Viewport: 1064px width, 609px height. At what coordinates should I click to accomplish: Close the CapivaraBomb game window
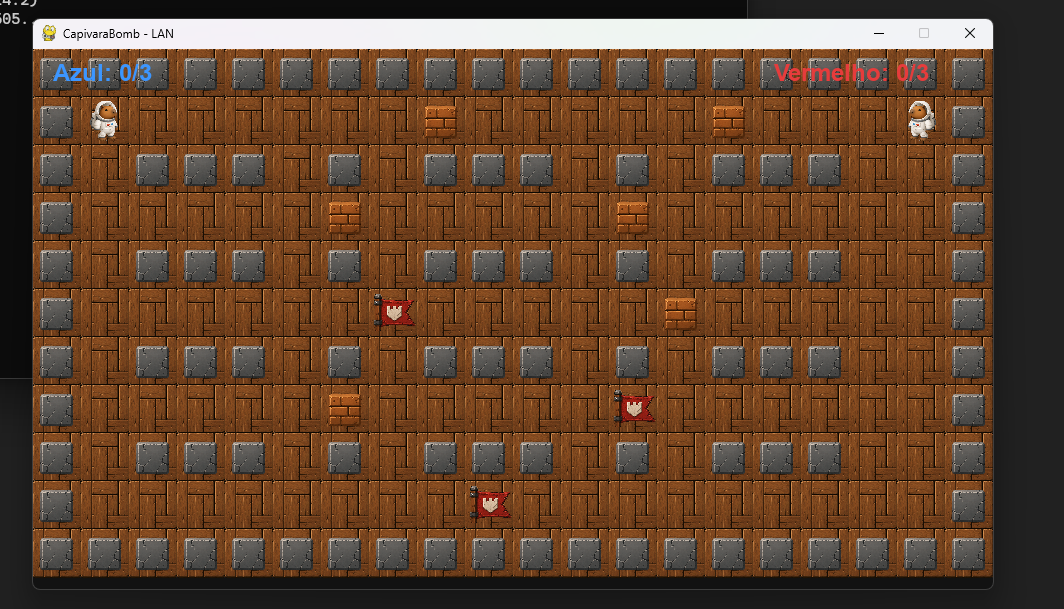pyautogui.click(x=969, y=33)
